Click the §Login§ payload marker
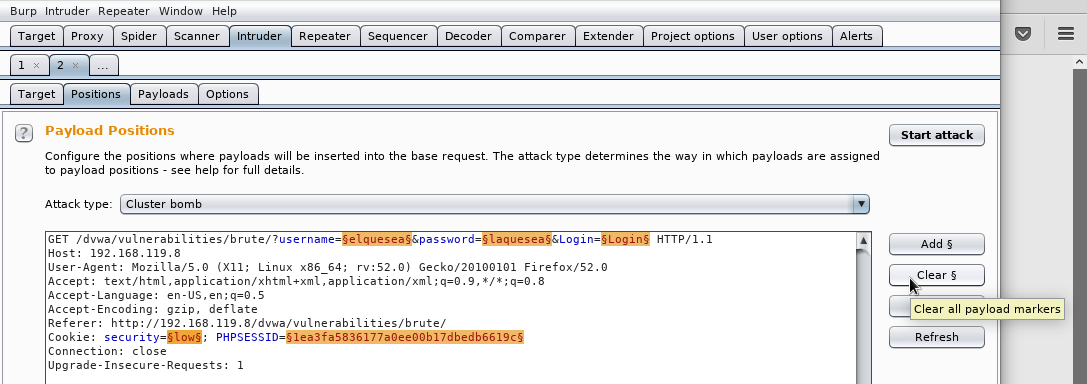 coord(625,239)
